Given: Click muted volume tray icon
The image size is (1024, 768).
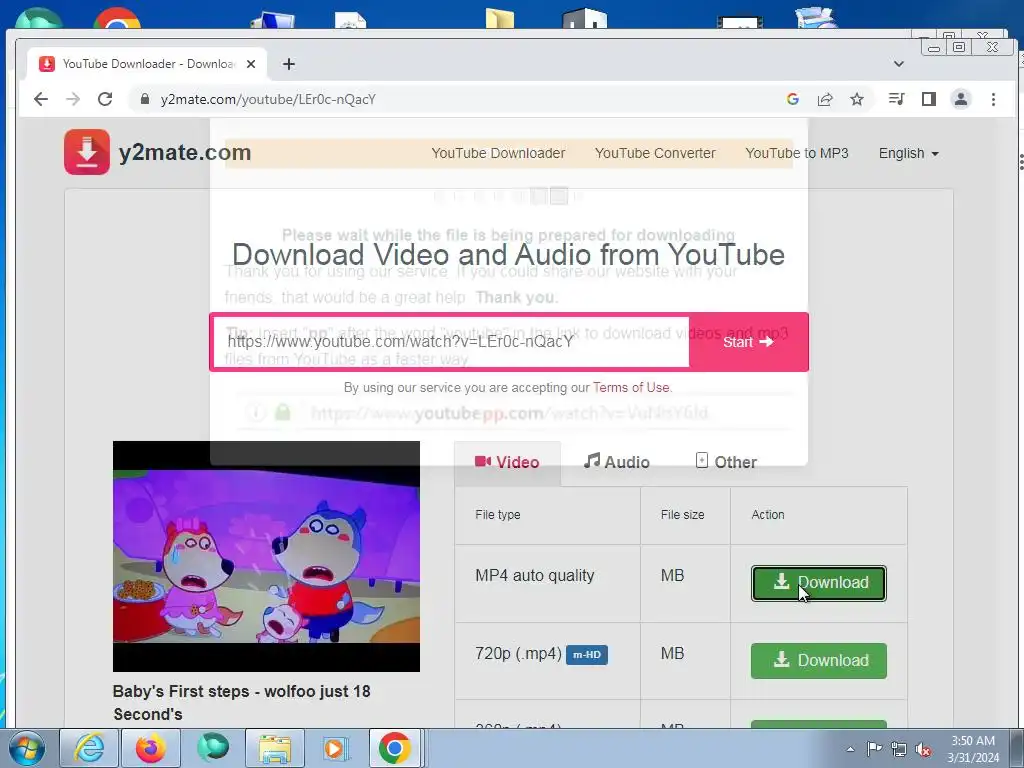Looking at the screenshot, I should (923, 750).
